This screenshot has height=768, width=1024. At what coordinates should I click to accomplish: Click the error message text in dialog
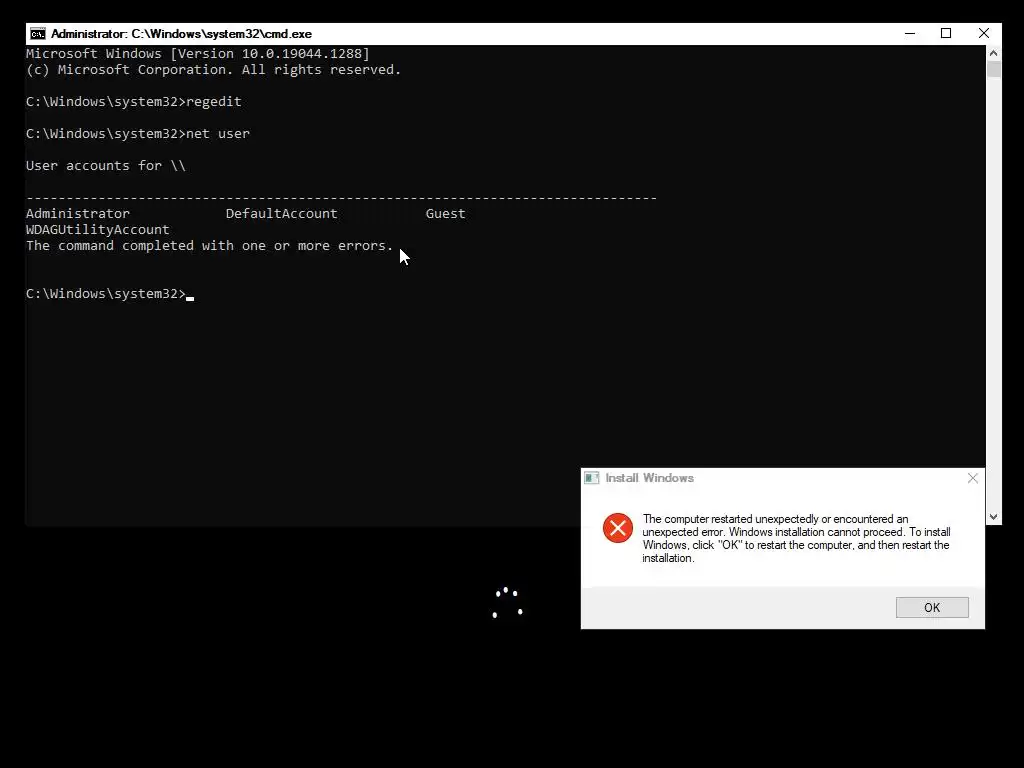click(796, 538)
